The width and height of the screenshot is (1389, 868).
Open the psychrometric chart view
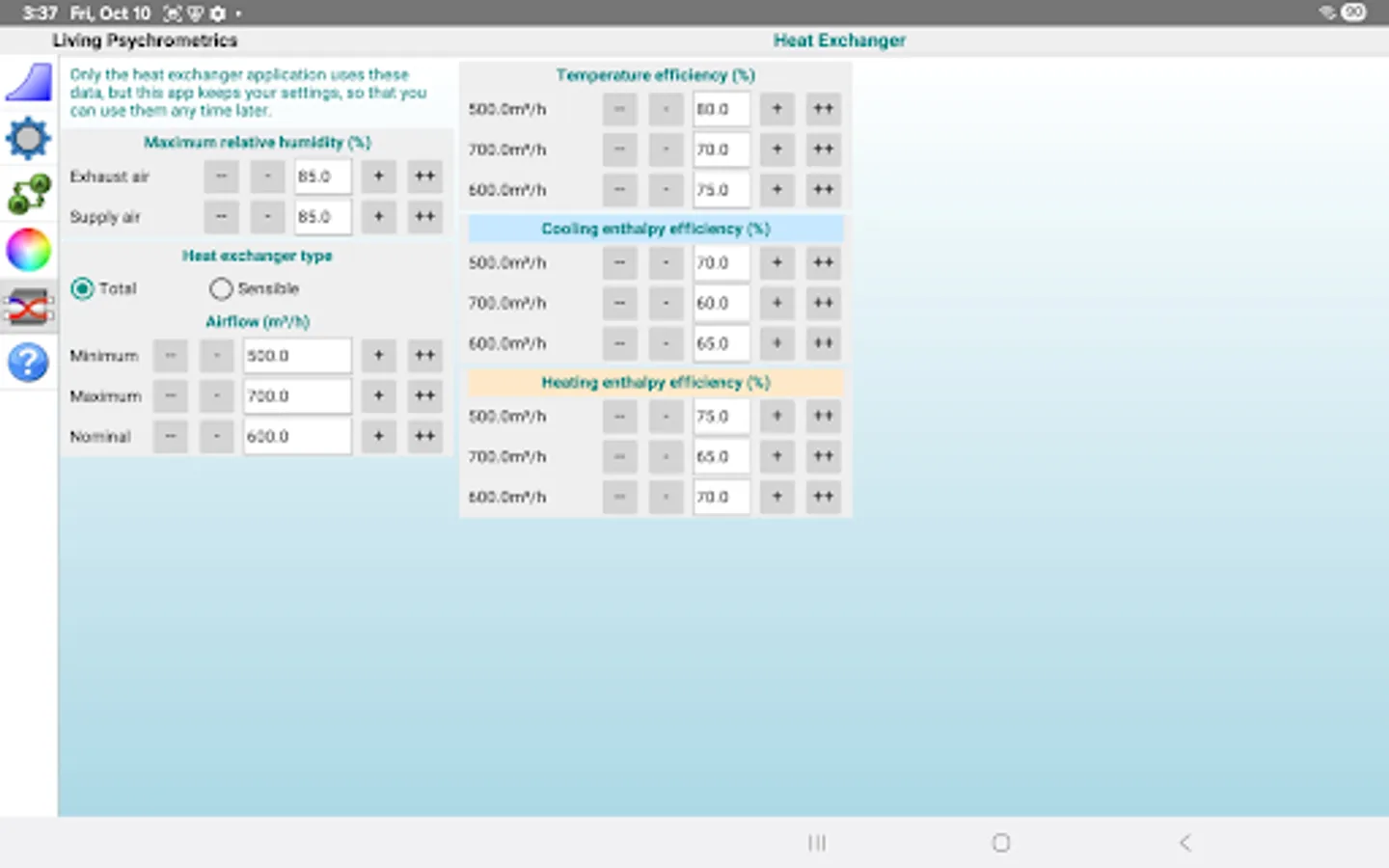coord(28,82)
